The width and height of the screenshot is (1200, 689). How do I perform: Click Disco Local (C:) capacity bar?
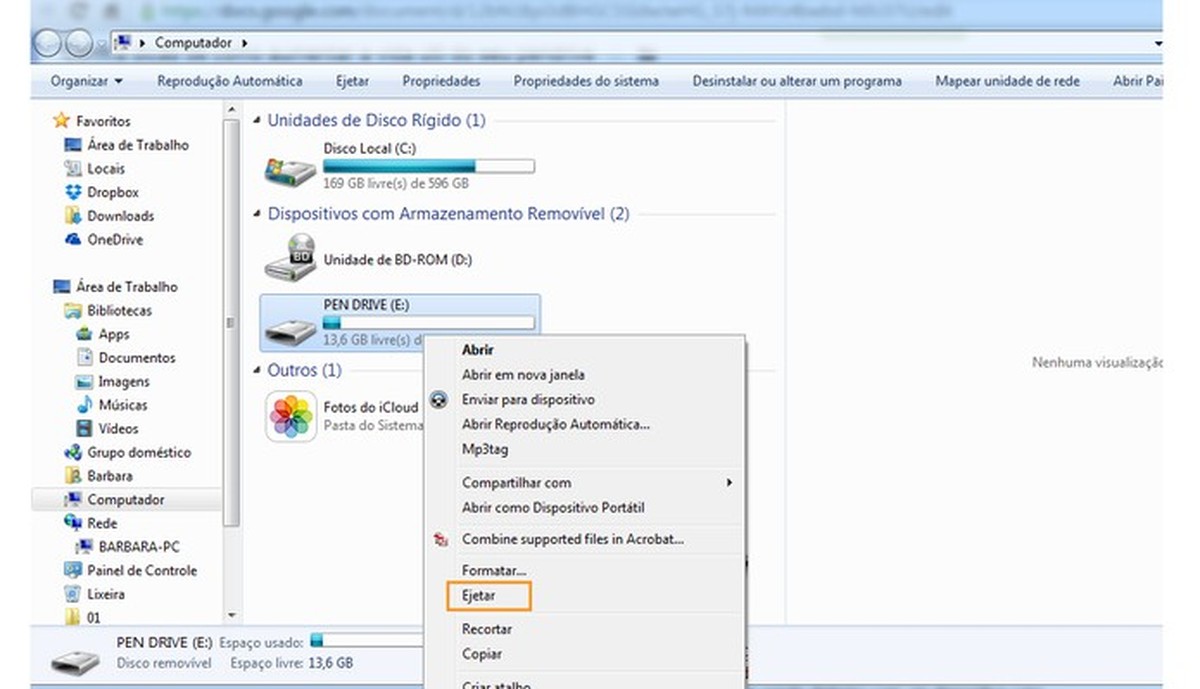[x=429, y=166]
